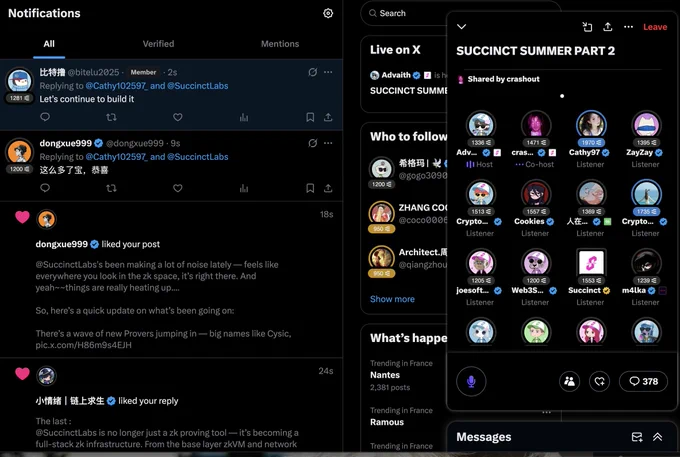
Task: Like the 'Let's continue to build it' post
Action: [178, 117]
